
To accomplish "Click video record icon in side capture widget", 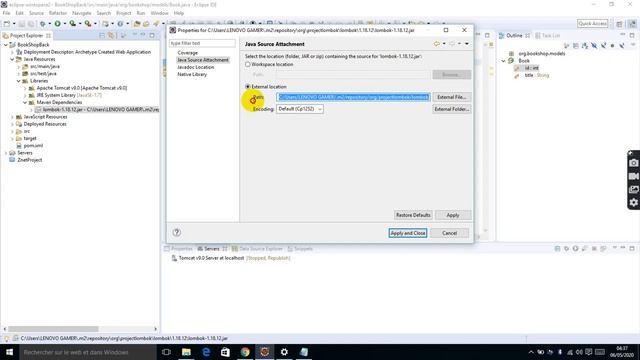I will coord(633,176).
